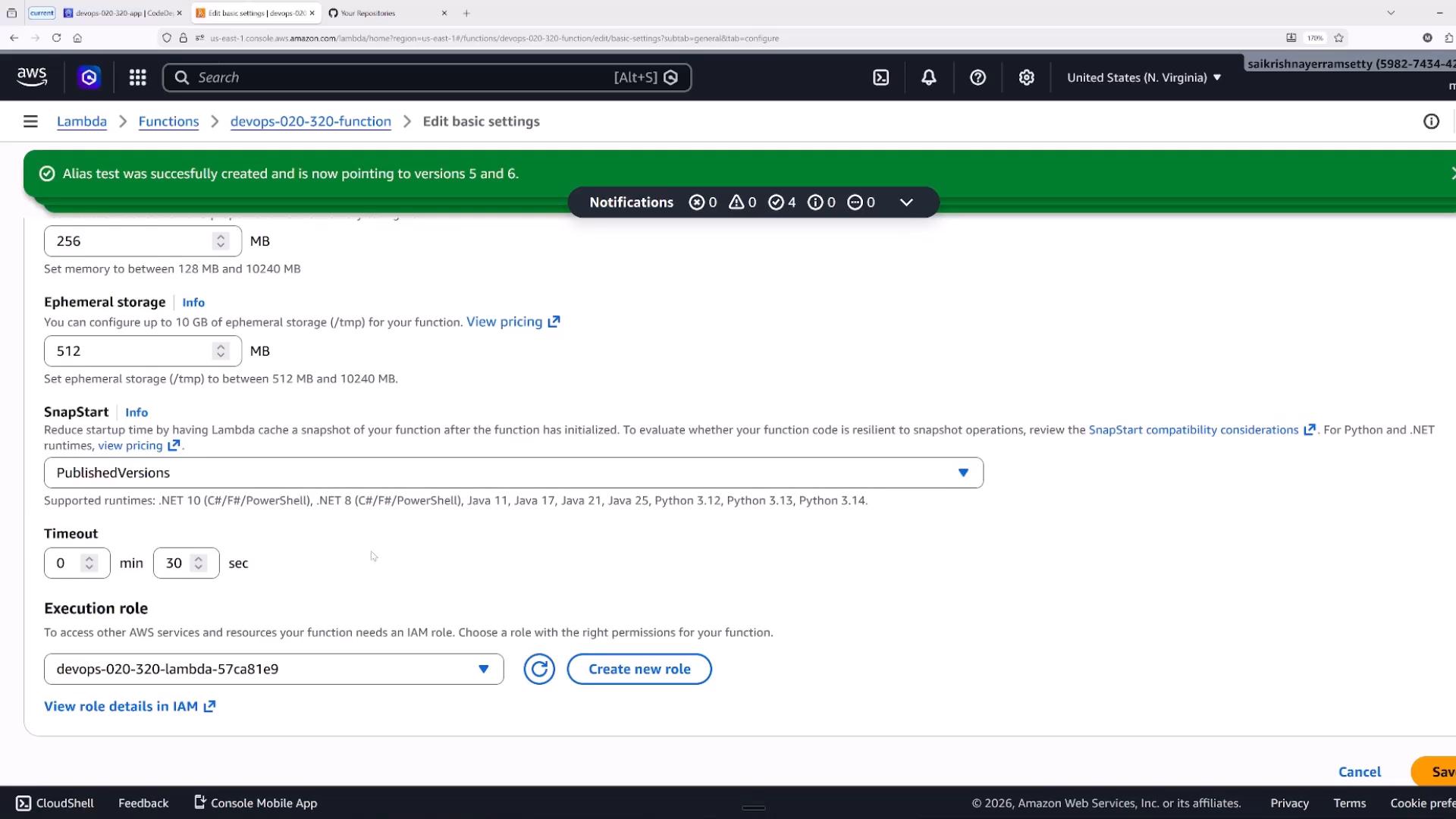Click the SnapStart Info link
The image size is (1456, 819).
click(x=136, y=412)
